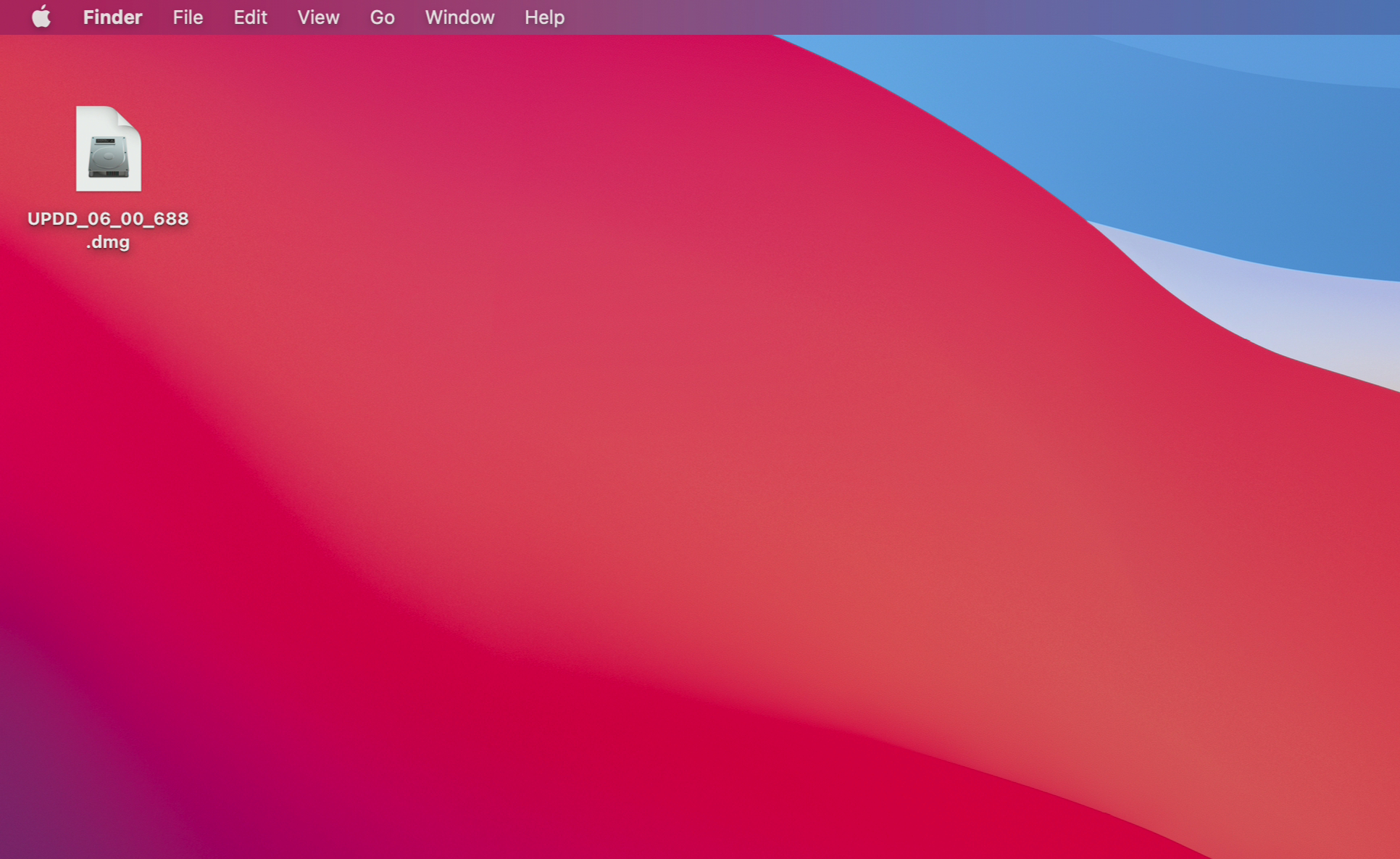Click the bold Finder text in the menu bar
This screenshot has width=1400, height=859.
point(112,17)
